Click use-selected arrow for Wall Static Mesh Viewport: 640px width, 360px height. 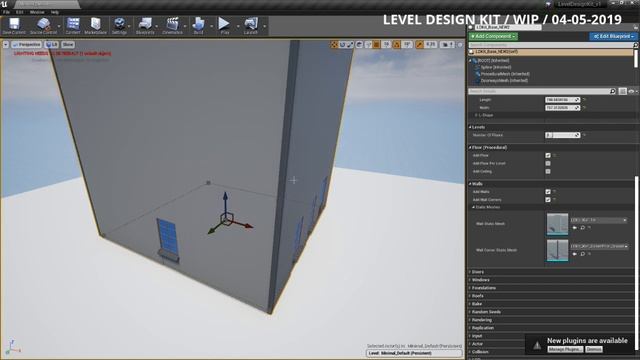tap(575, 228)
